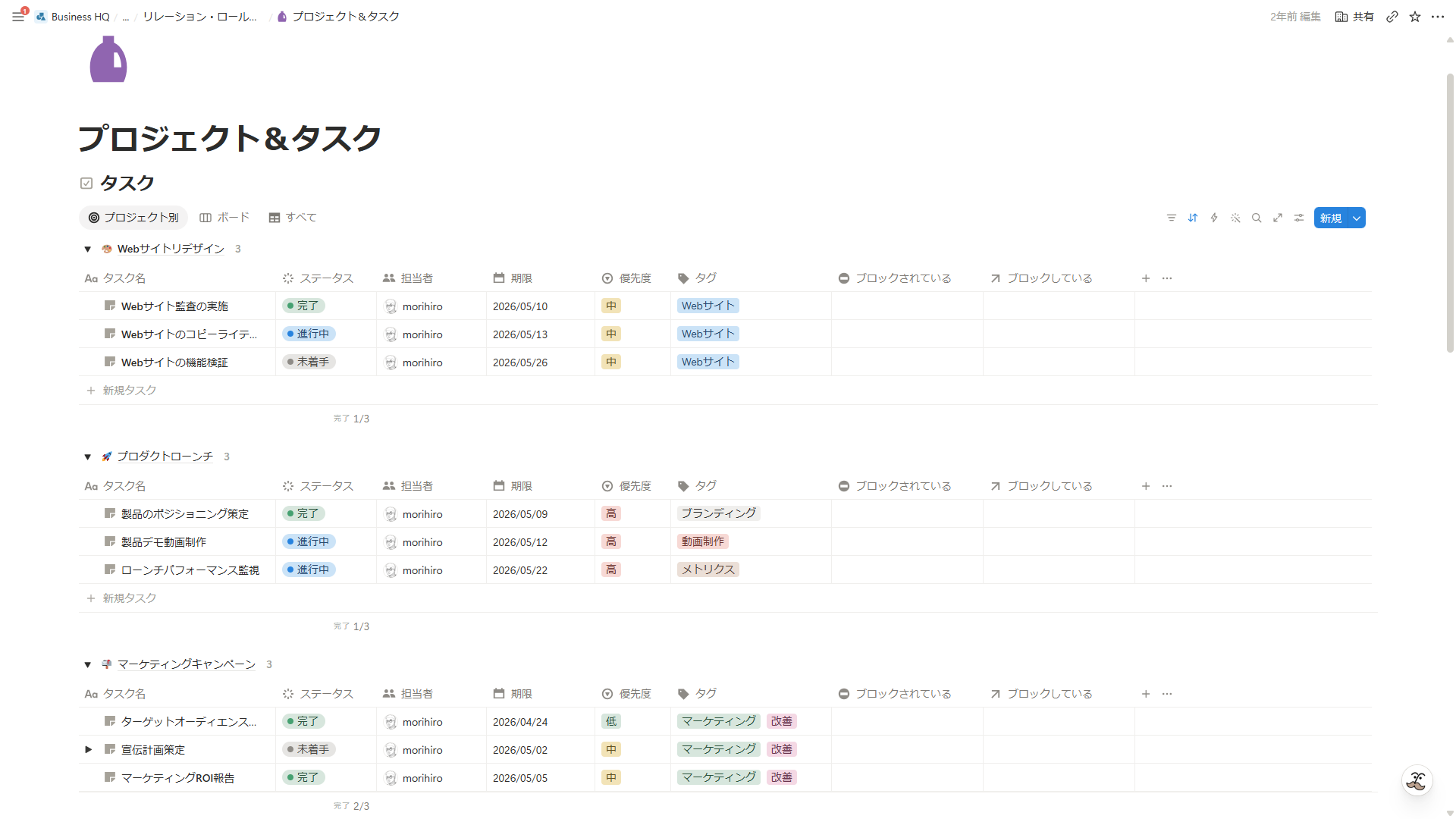
Task: Add 新規タスク under プロダクトローンチ
Action: (x=121, y=598)
